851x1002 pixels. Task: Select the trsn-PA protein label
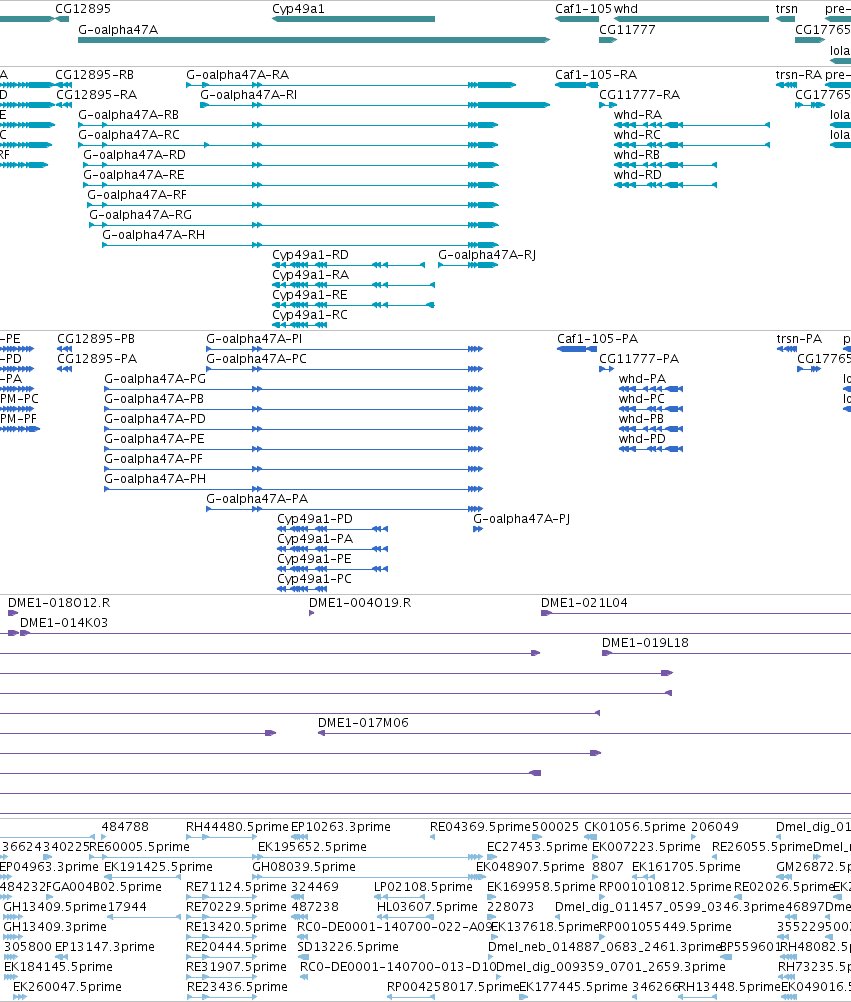(x=799, y=339)
